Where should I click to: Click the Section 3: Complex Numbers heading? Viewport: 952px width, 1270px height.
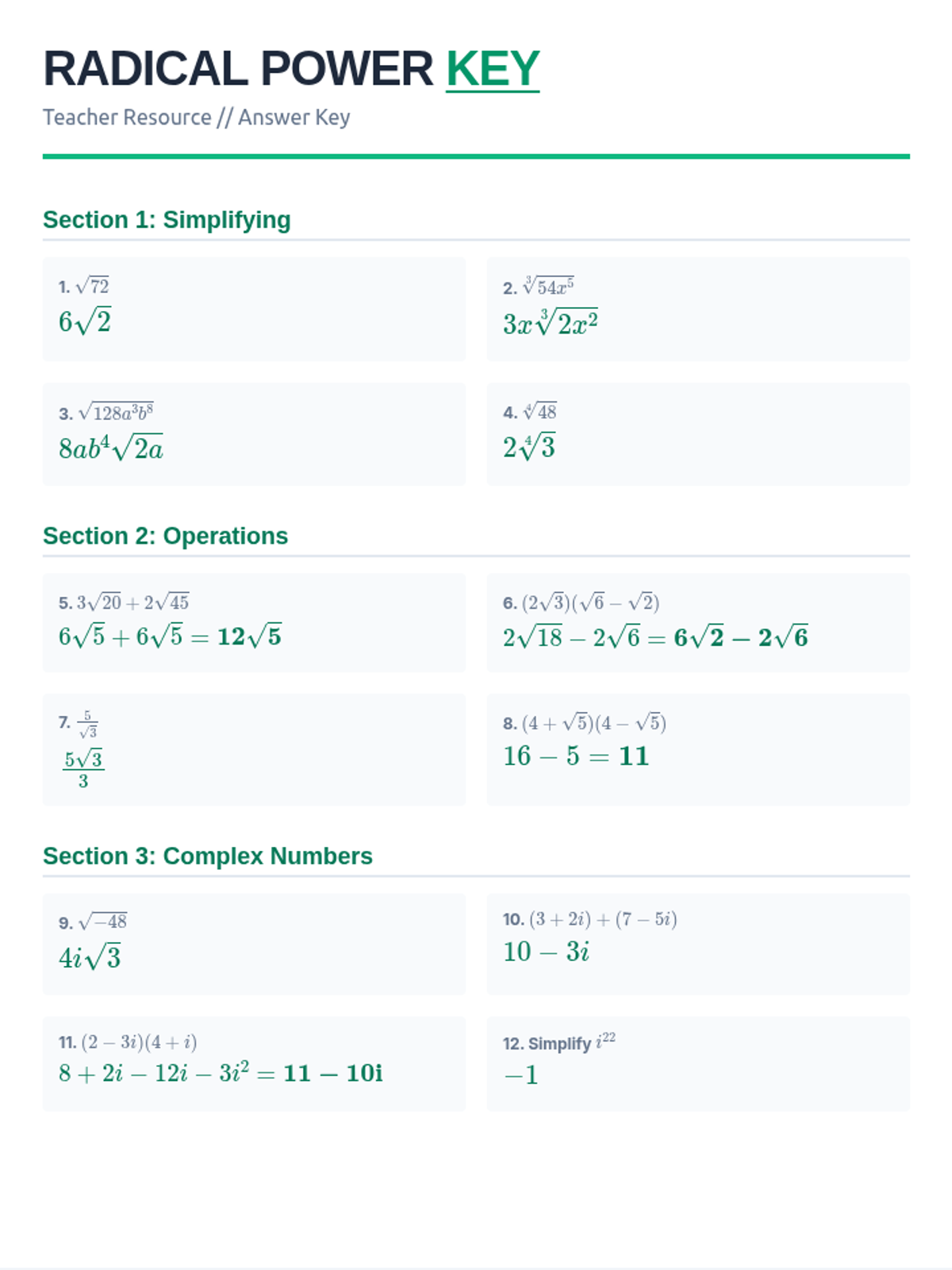pos(207,856)
